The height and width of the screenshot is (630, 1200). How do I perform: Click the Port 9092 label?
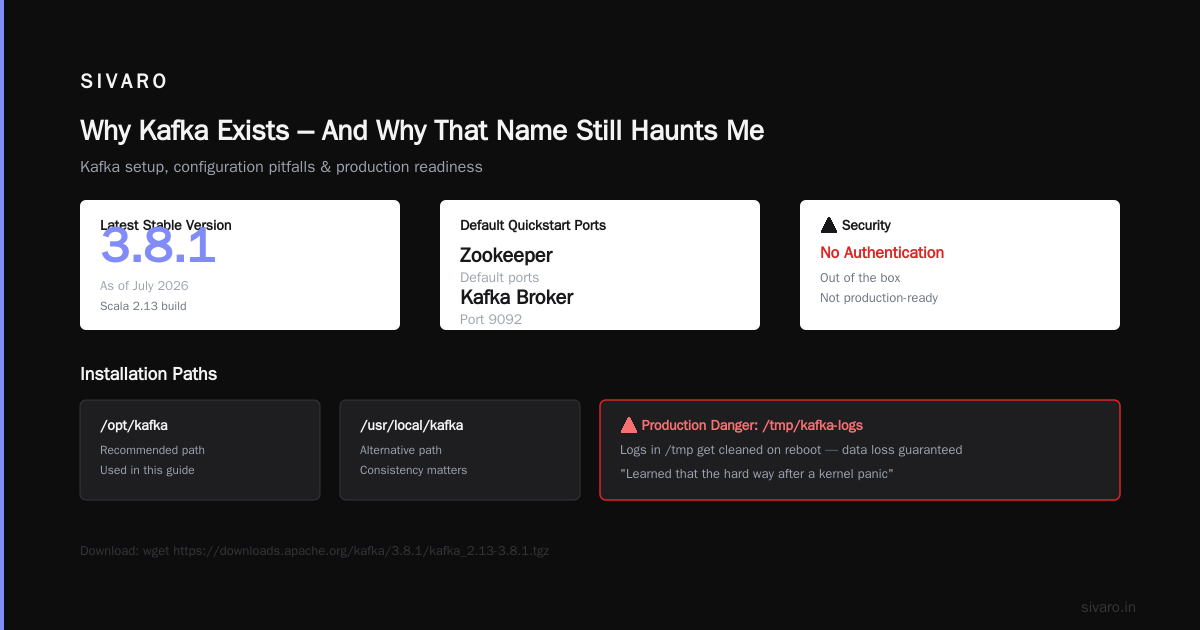(491, 319)
